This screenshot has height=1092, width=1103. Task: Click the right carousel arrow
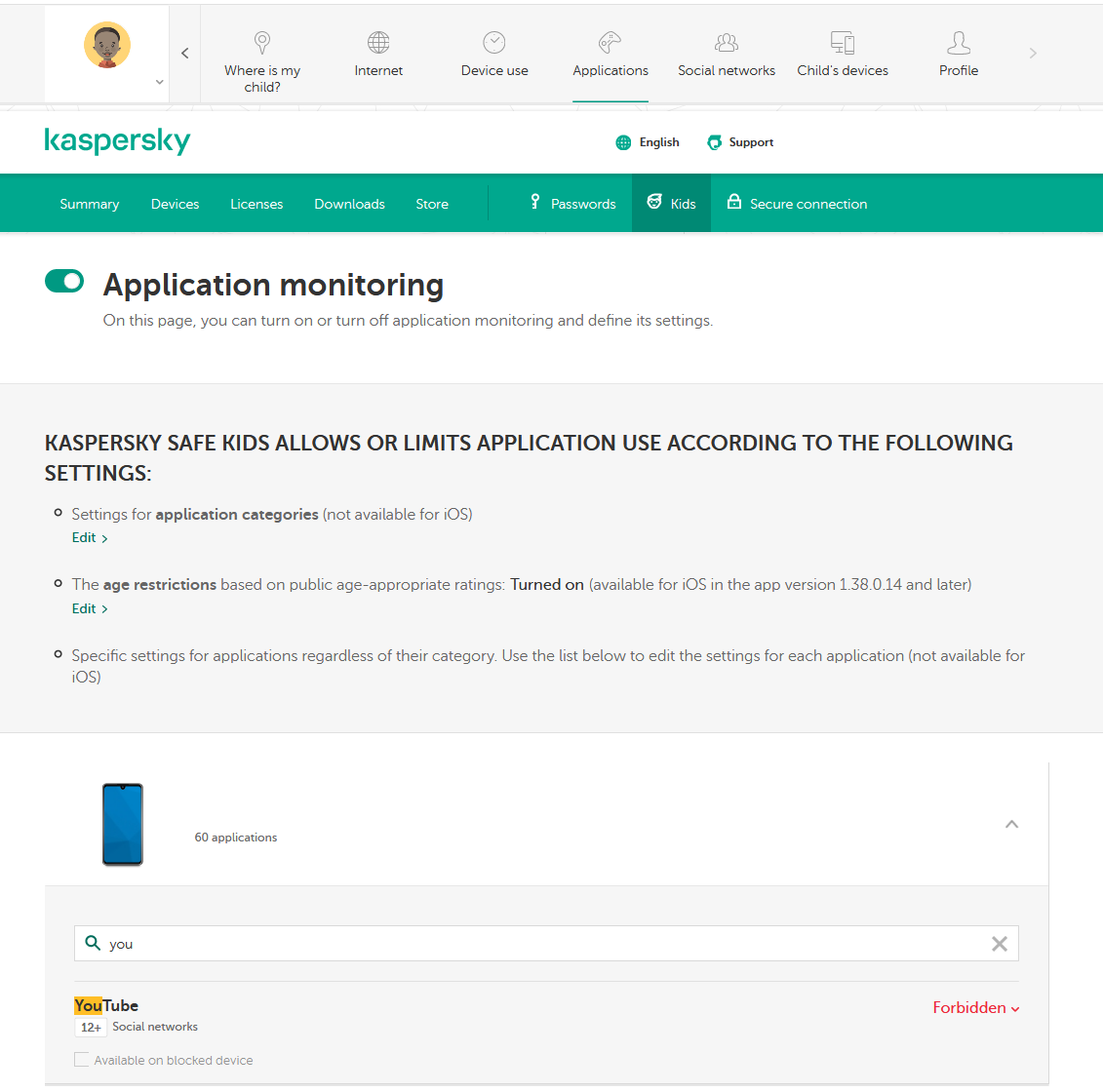coord(1033,53)
